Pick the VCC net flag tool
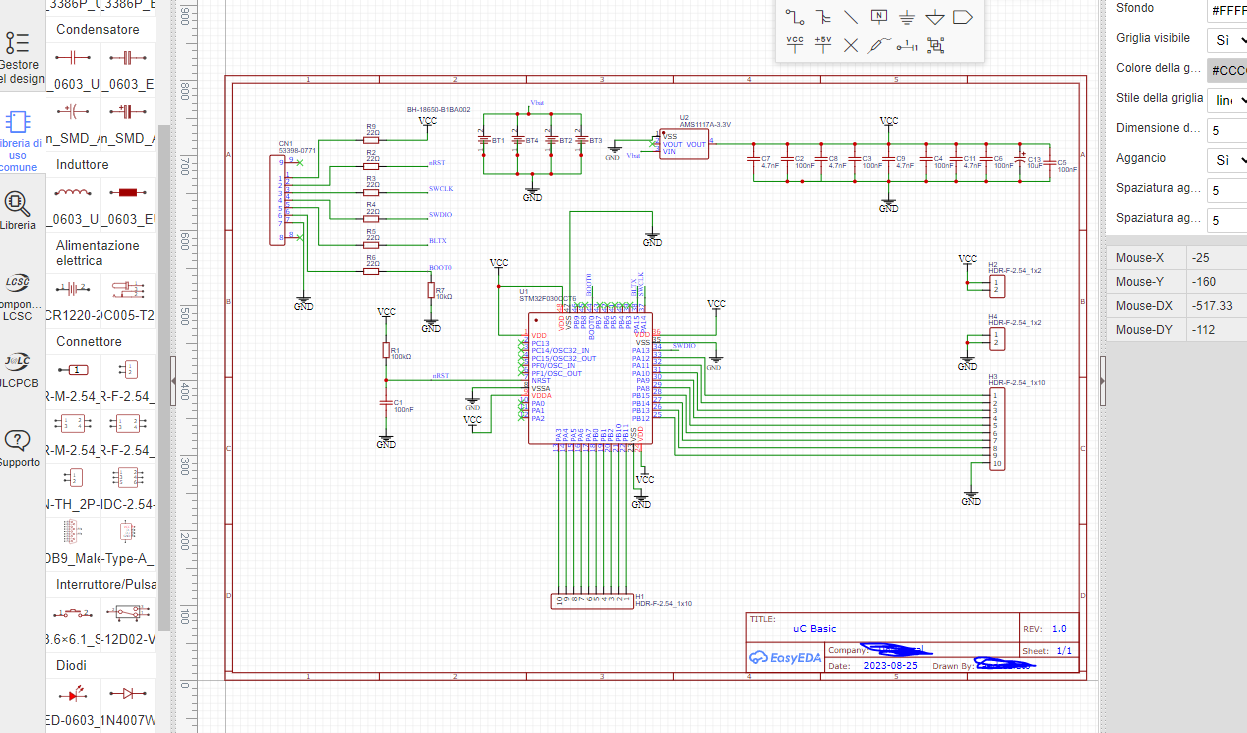 [795, 45]
